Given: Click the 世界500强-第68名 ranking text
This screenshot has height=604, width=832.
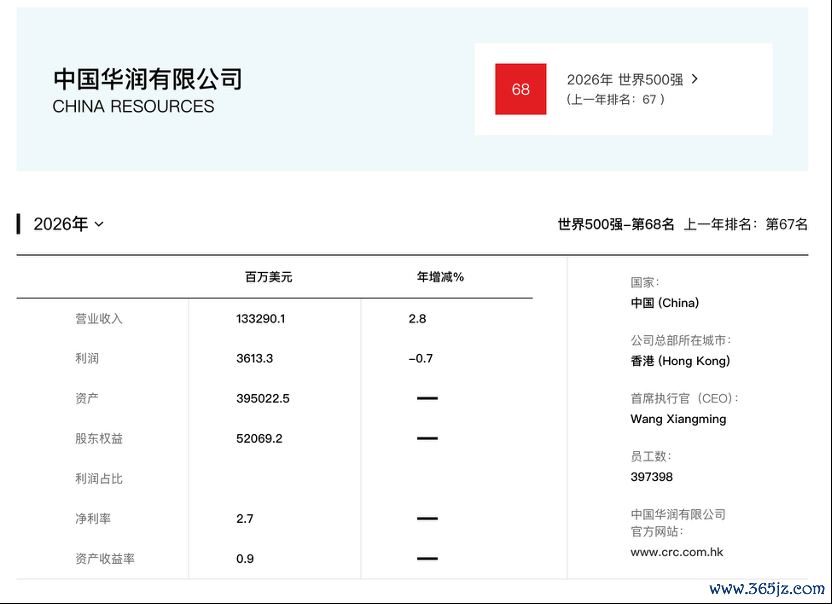Looking at the screenshot, I should click(616, 224).
